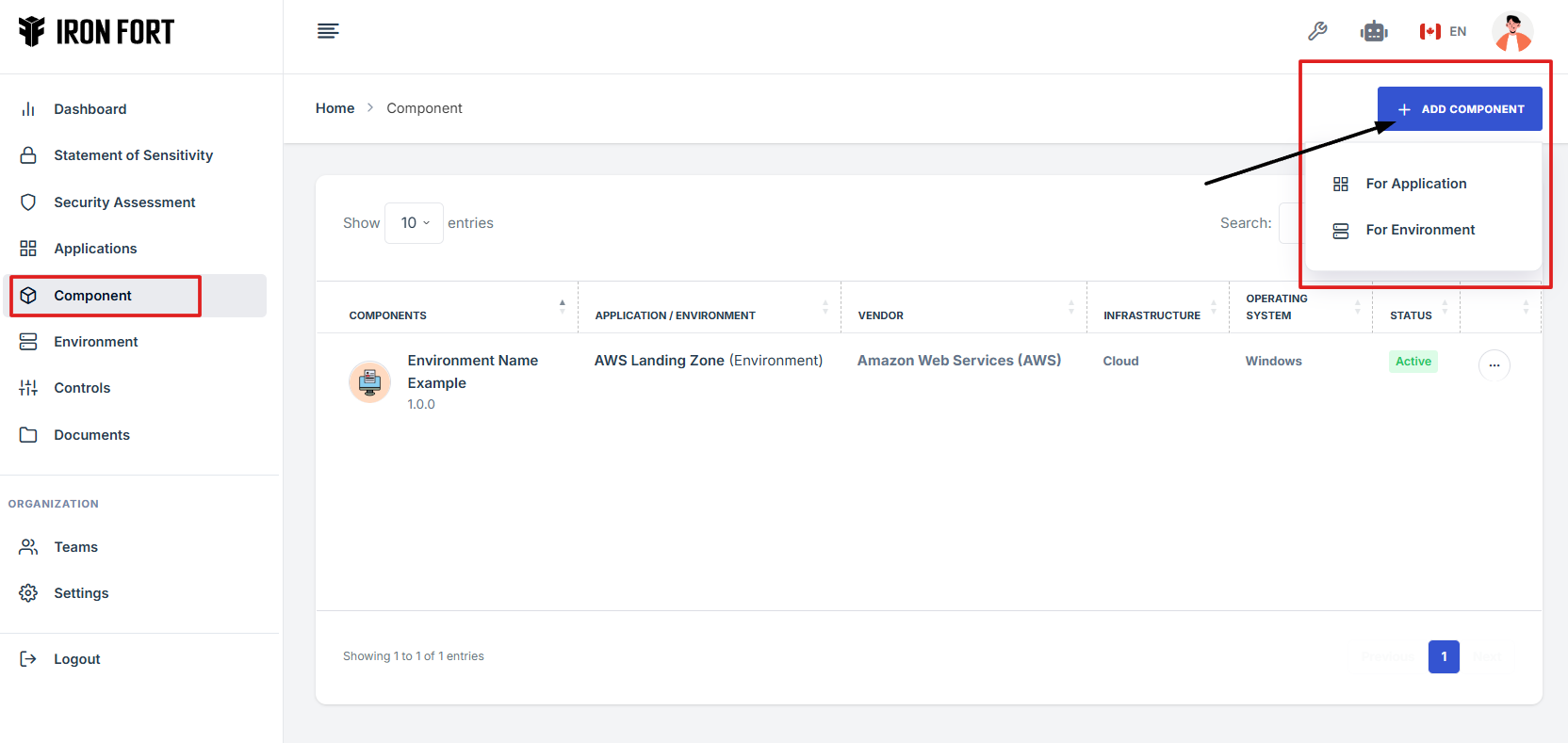
Task: Go to Security Assessment in sidebar
Action: tap(124, 202)
